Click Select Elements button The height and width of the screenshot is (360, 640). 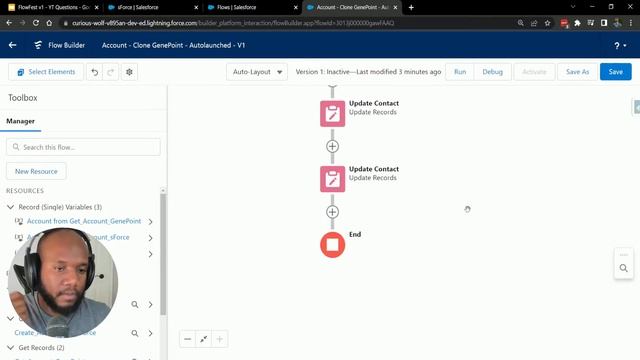pyautogui.click(x=46, y=72)
